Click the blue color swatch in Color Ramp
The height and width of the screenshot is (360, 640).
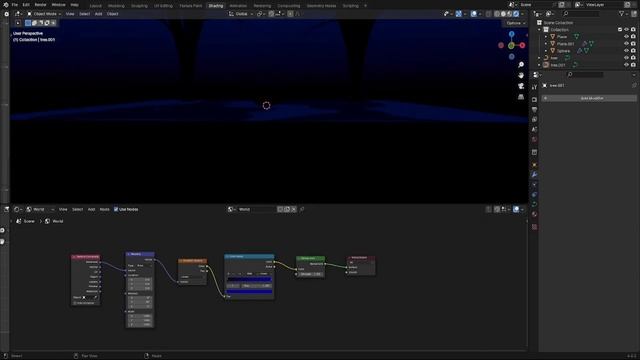pyautogui.click(x=249, y=291)
